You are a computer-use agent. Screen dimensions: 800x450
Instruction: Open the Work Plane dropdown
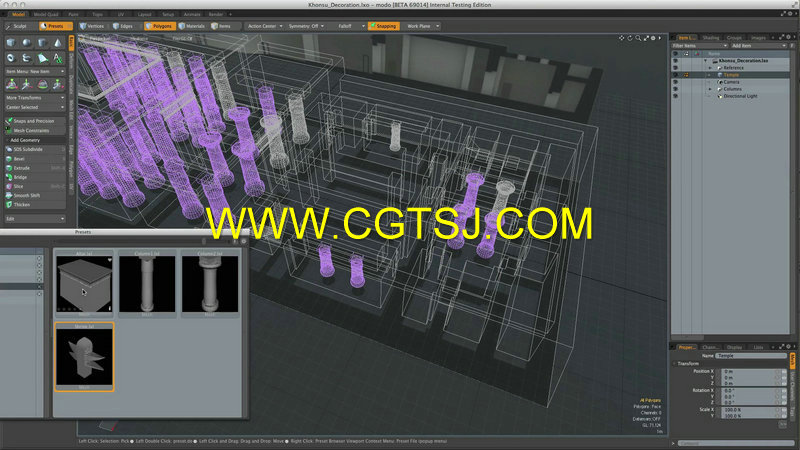(422, 26)
